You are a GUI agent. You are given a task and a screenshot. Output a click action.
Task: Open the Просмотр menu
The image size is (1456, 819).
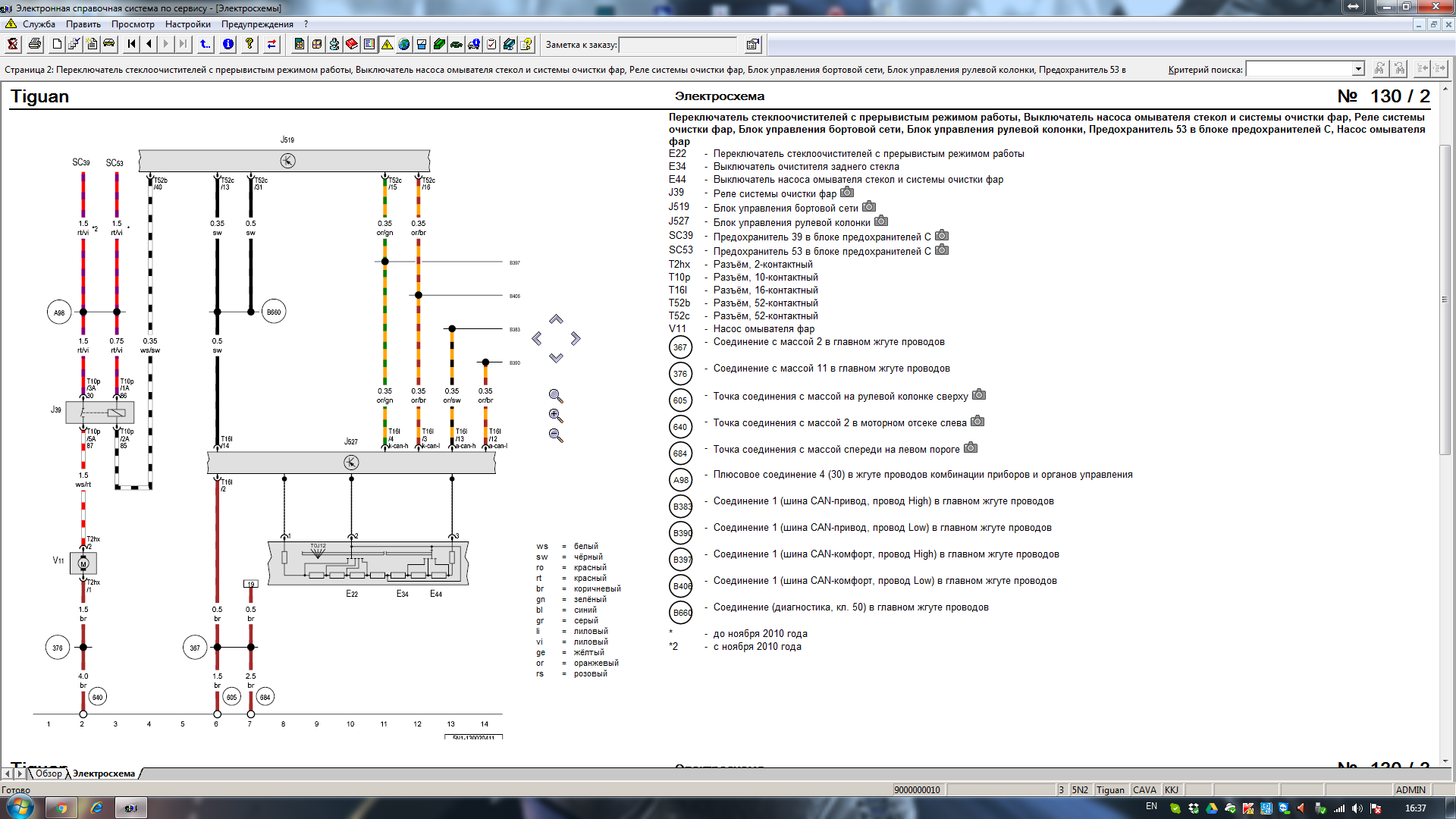(133, 24)
